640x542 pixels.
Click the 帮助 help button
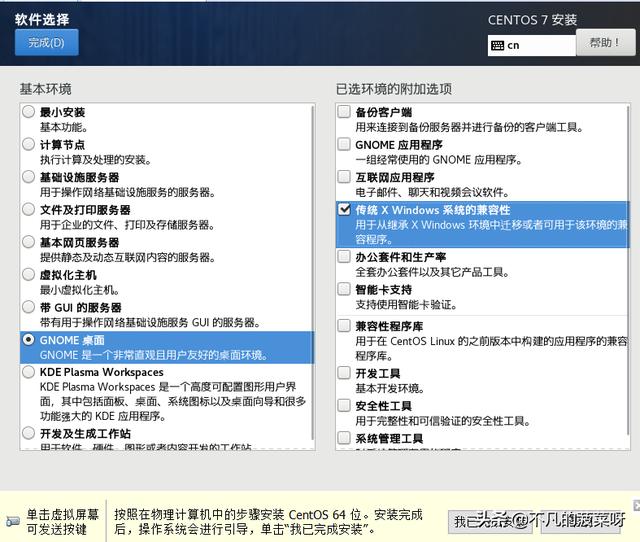point(603,43)
